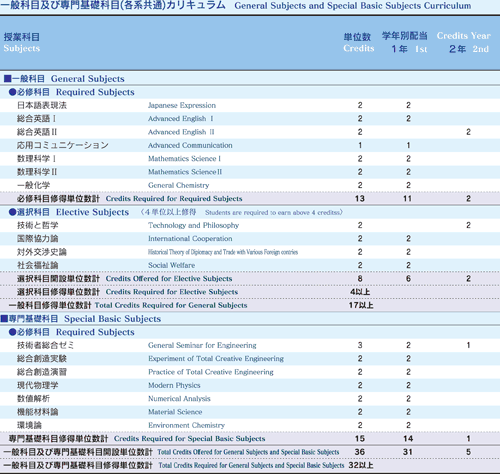Click 'Advanced Communication' subject text
This screenshot has width=500, height=474.
point(190,145)
